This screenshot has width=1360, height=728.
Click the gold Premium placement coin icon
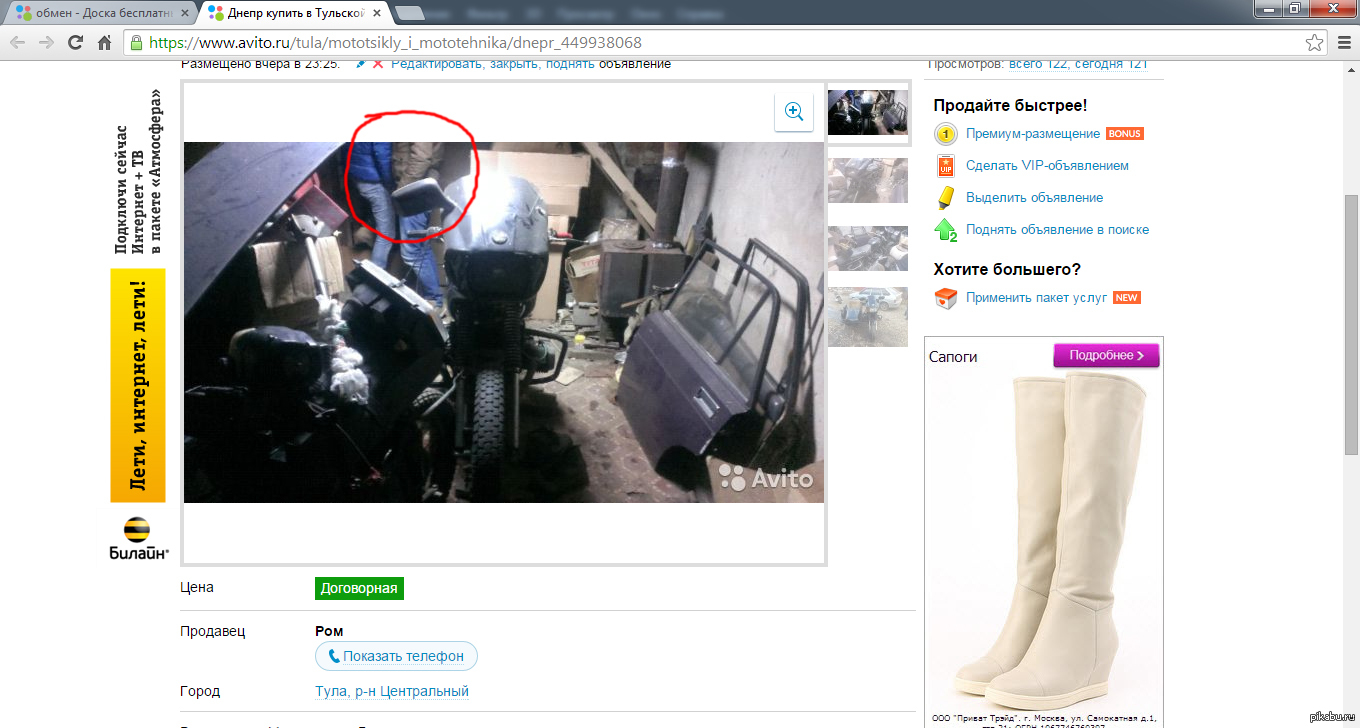coord(945,134)
